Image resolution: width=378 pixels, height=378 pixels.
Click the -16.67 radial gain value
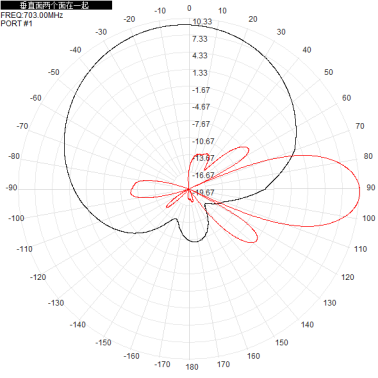point(203,175)
